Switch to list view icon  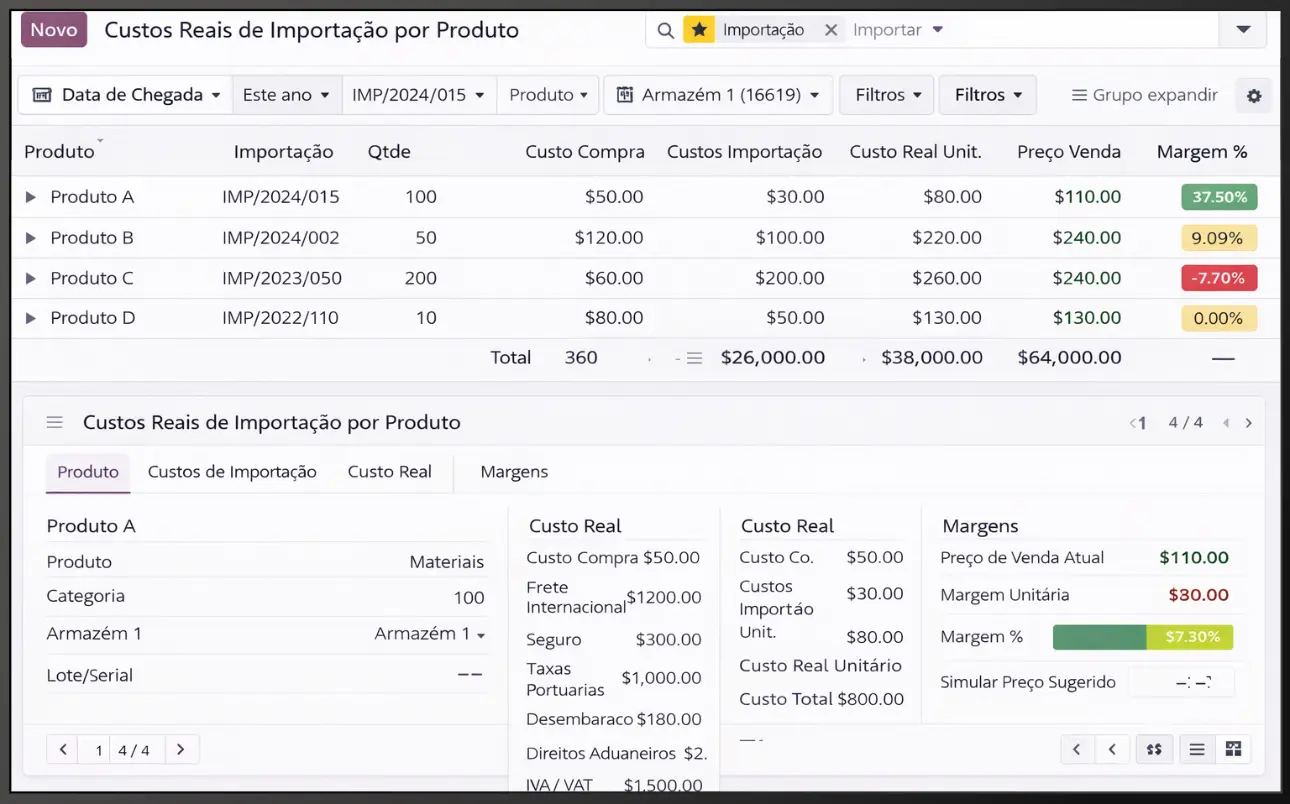click(x=1196, y=749)
